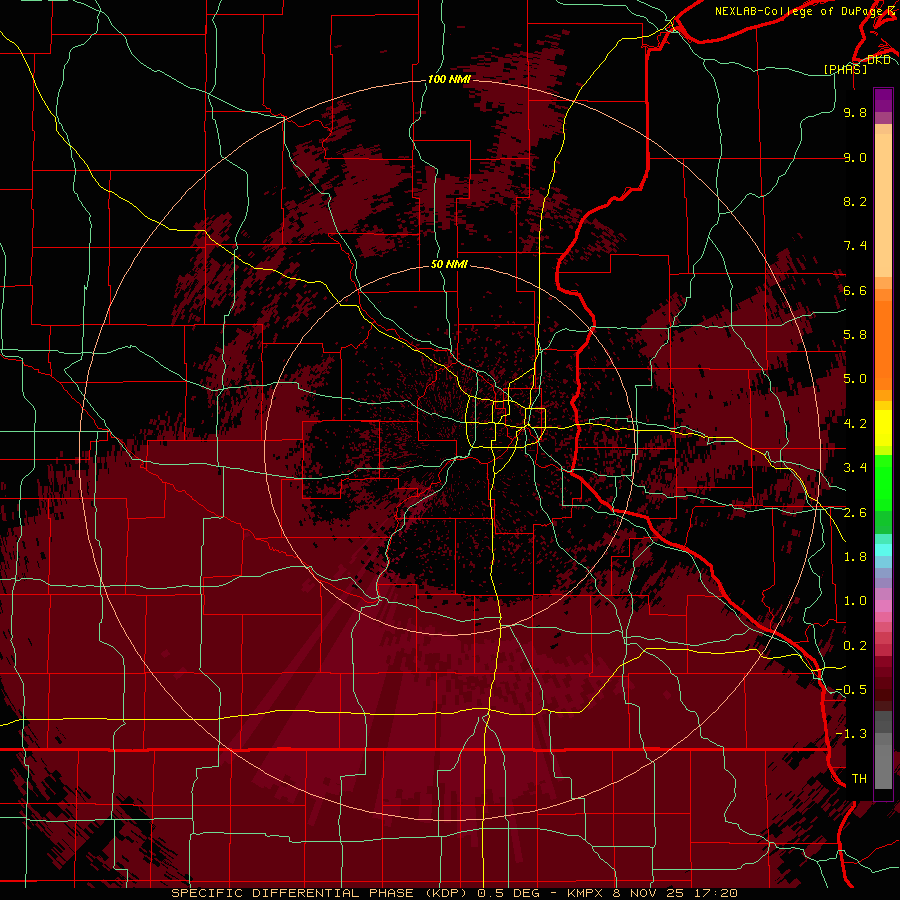Click the 4.2 value on the color scale

tap(855, 424)
